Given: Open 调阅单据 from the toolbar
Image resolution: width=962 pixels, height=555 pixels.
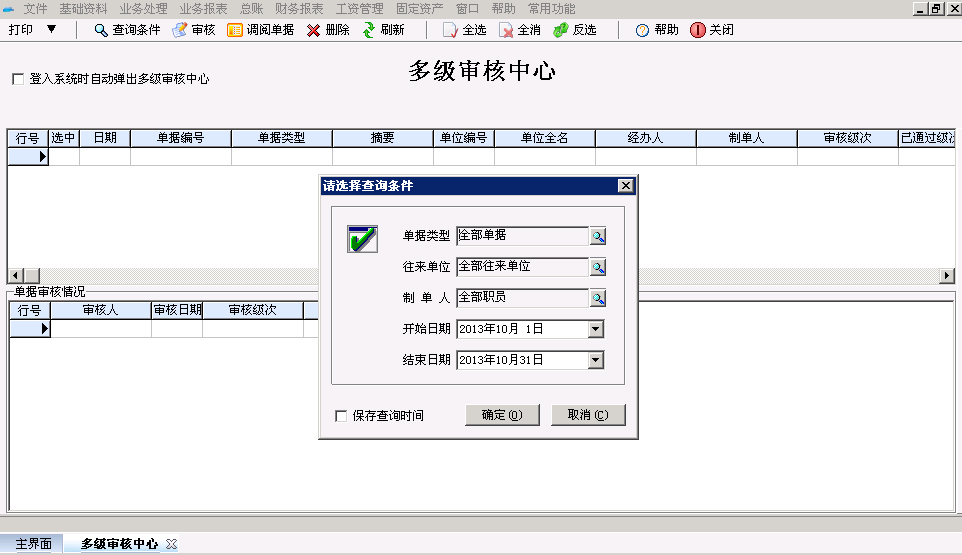Looking at the screenshot, I should point(235,30).
